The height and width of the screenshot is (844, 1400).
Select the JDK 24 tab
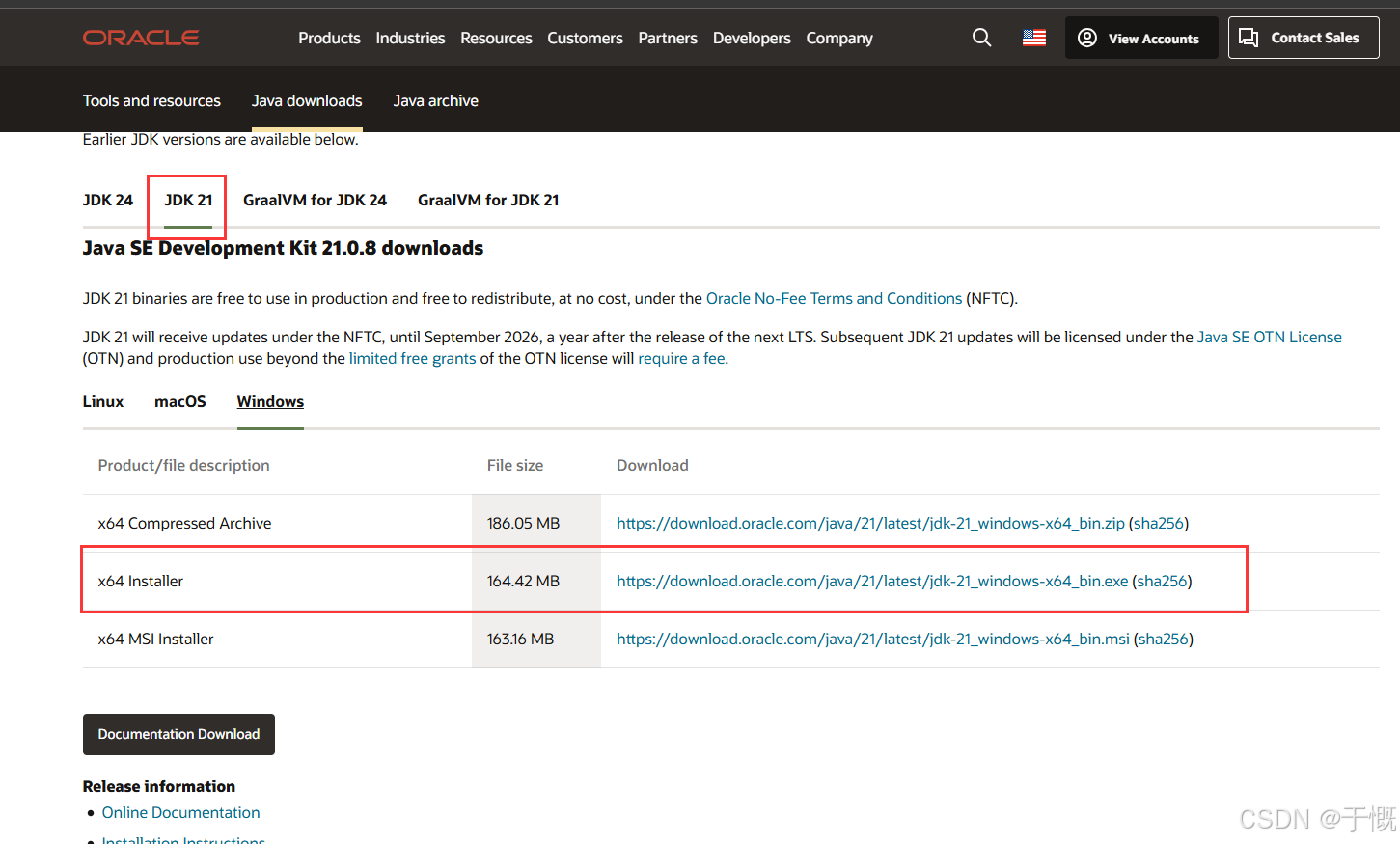tap(108, 200)
